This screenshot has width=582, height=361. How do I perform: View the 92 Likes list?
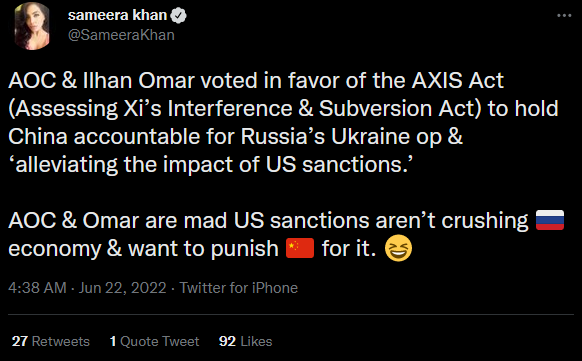(245, 341)
